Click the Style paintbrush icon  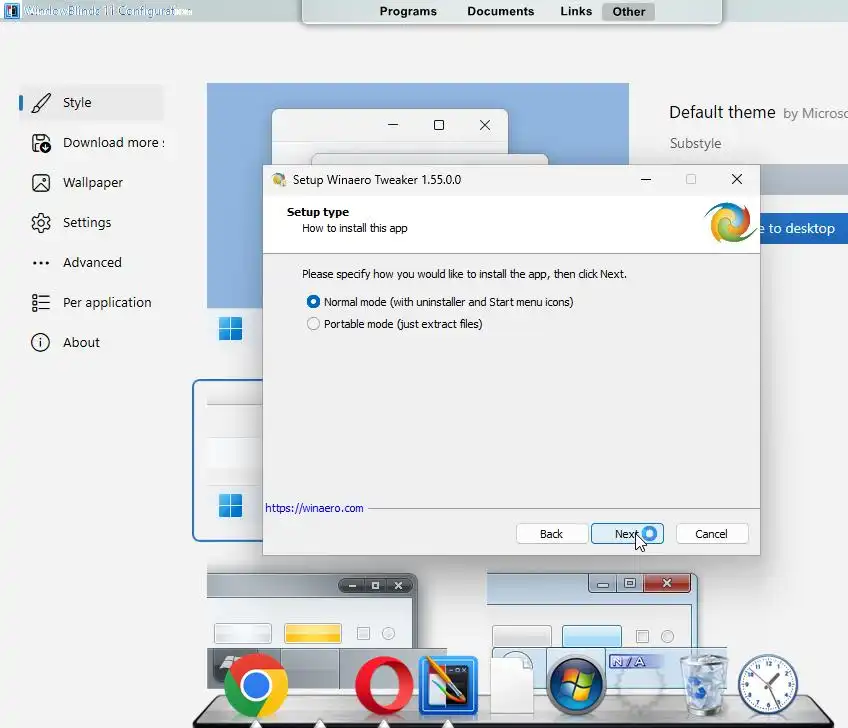point(41,103)
